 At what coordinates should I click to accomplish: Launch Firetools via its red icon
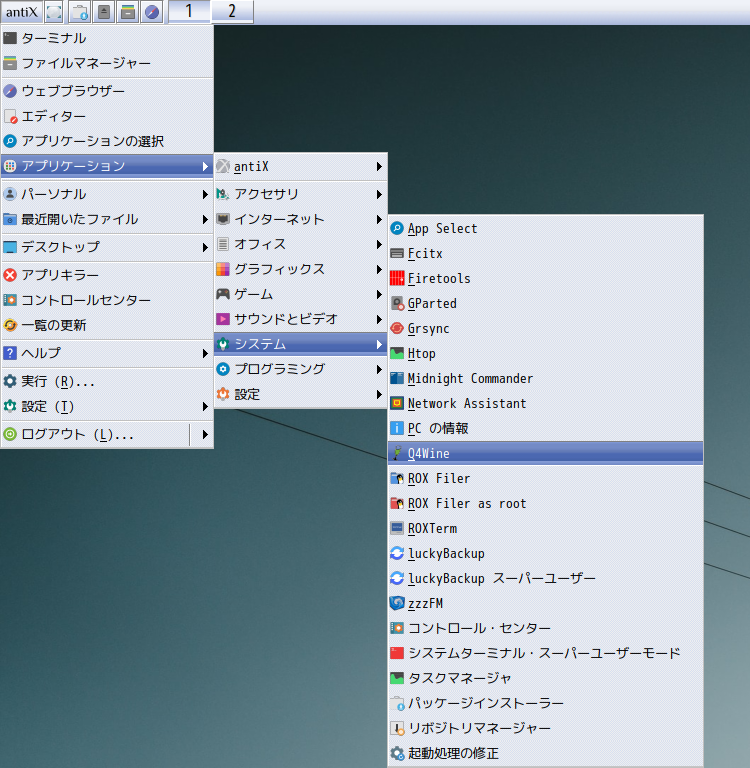397,278
